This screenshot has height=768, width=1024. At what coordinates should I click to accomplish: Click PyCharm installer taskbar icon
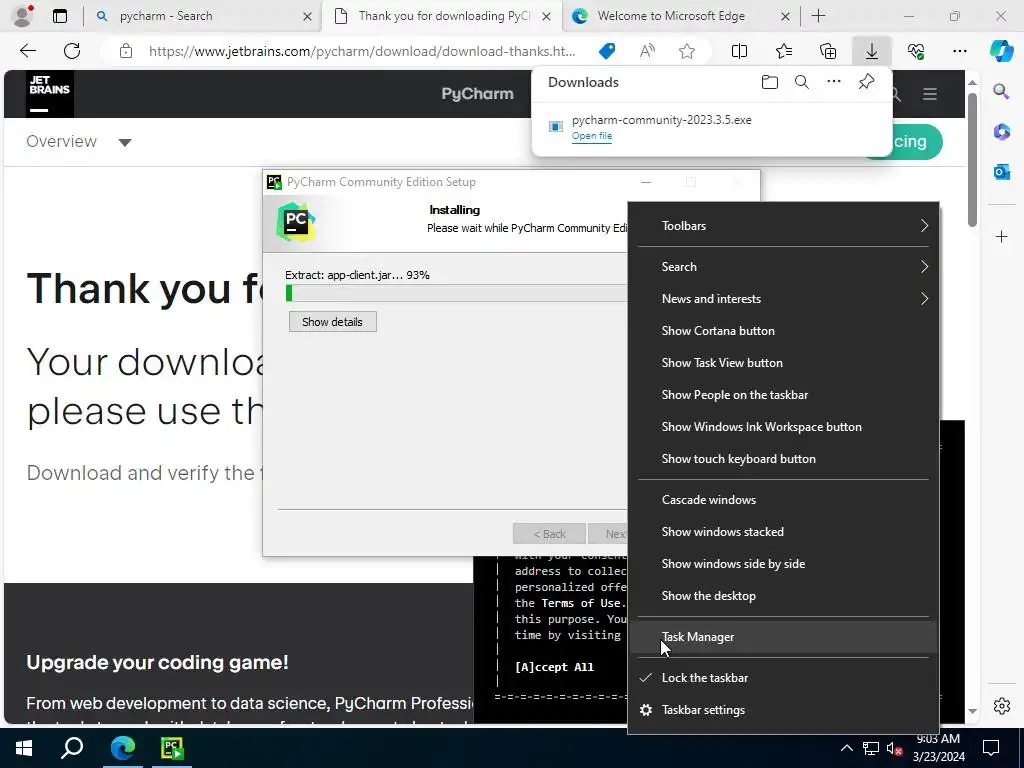172,748
